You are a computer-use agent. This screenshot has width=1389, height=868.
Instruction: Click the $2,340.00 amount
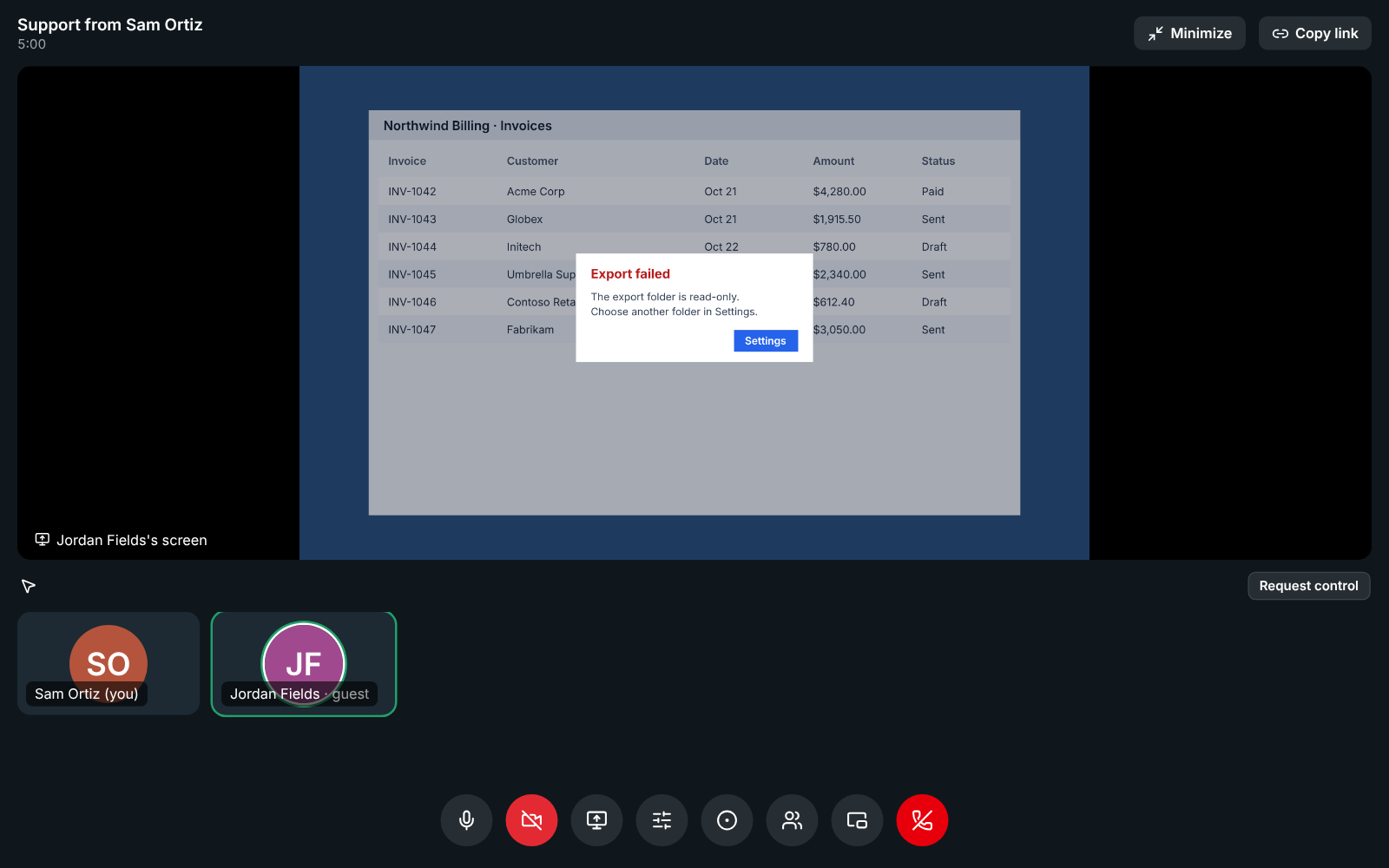click(x=839, y=274)
